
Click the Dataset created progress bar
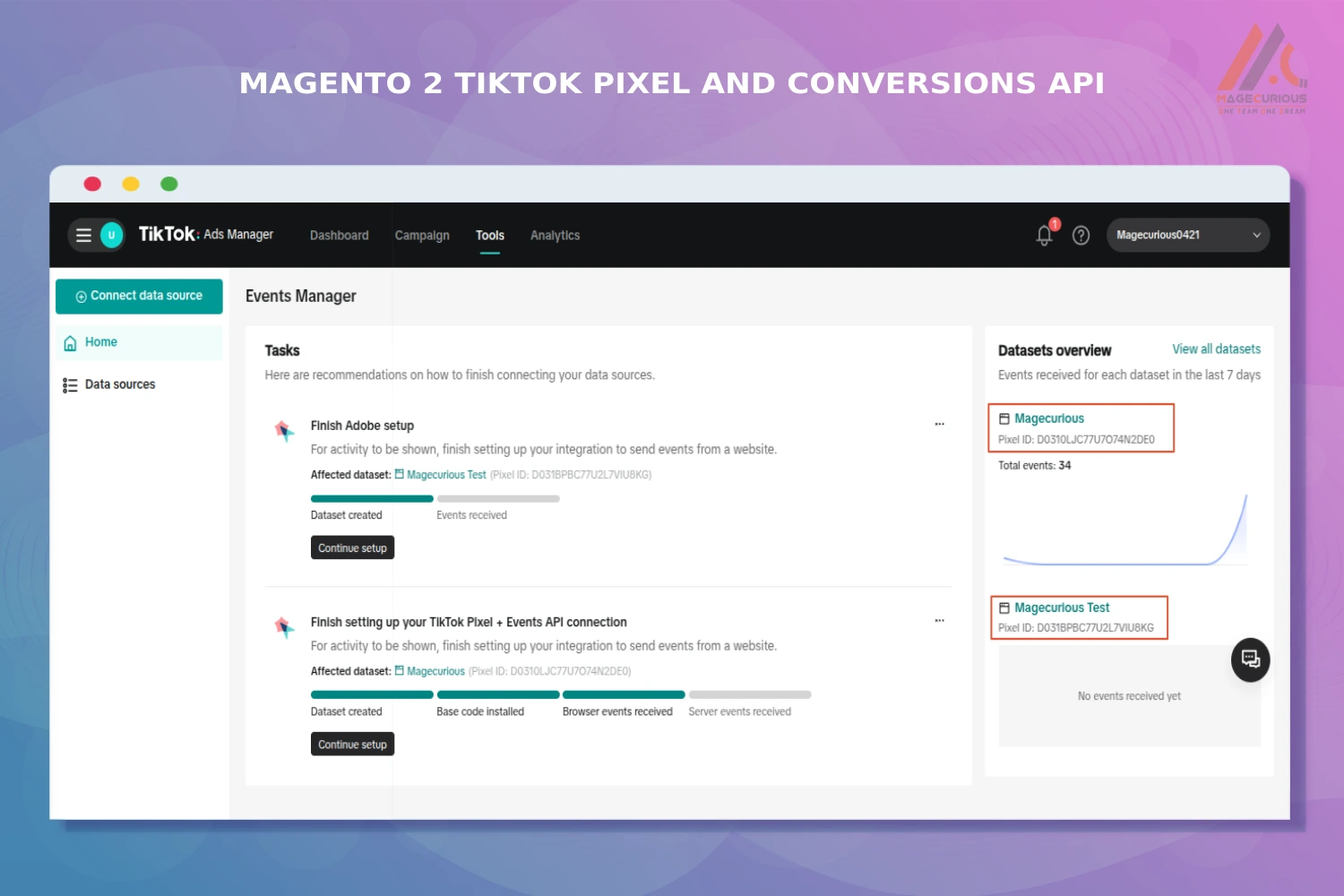tap(372, 498)
